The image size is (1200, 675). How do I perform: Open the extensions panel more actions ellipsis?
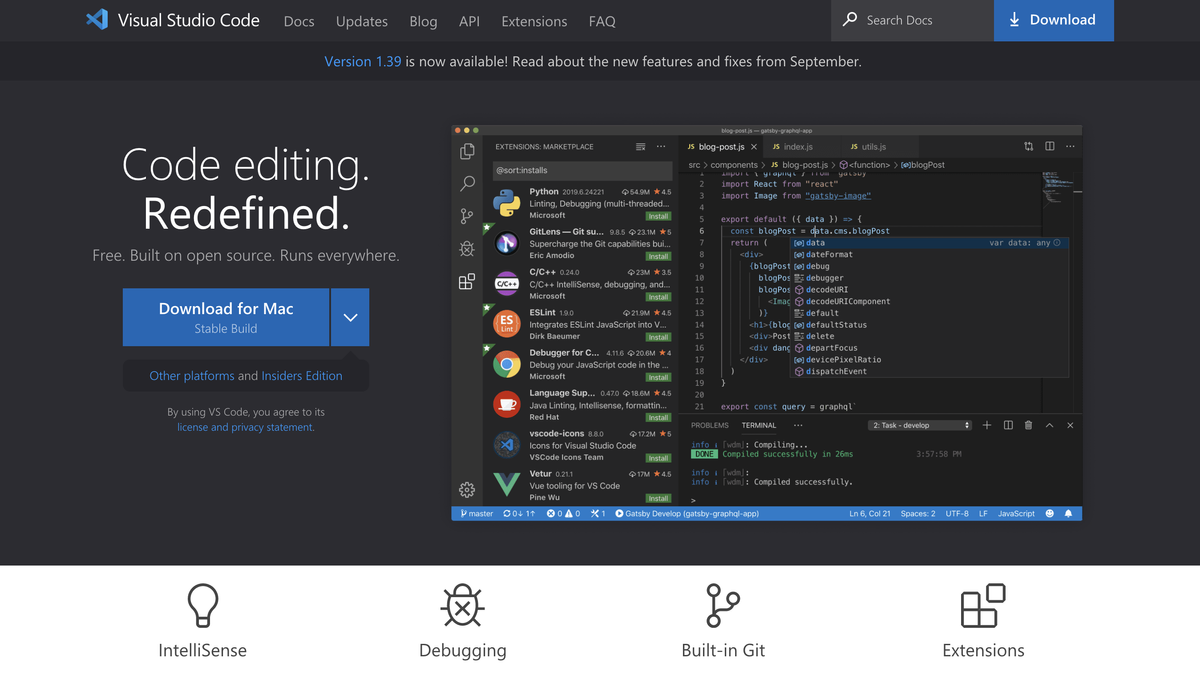point(660,146)
